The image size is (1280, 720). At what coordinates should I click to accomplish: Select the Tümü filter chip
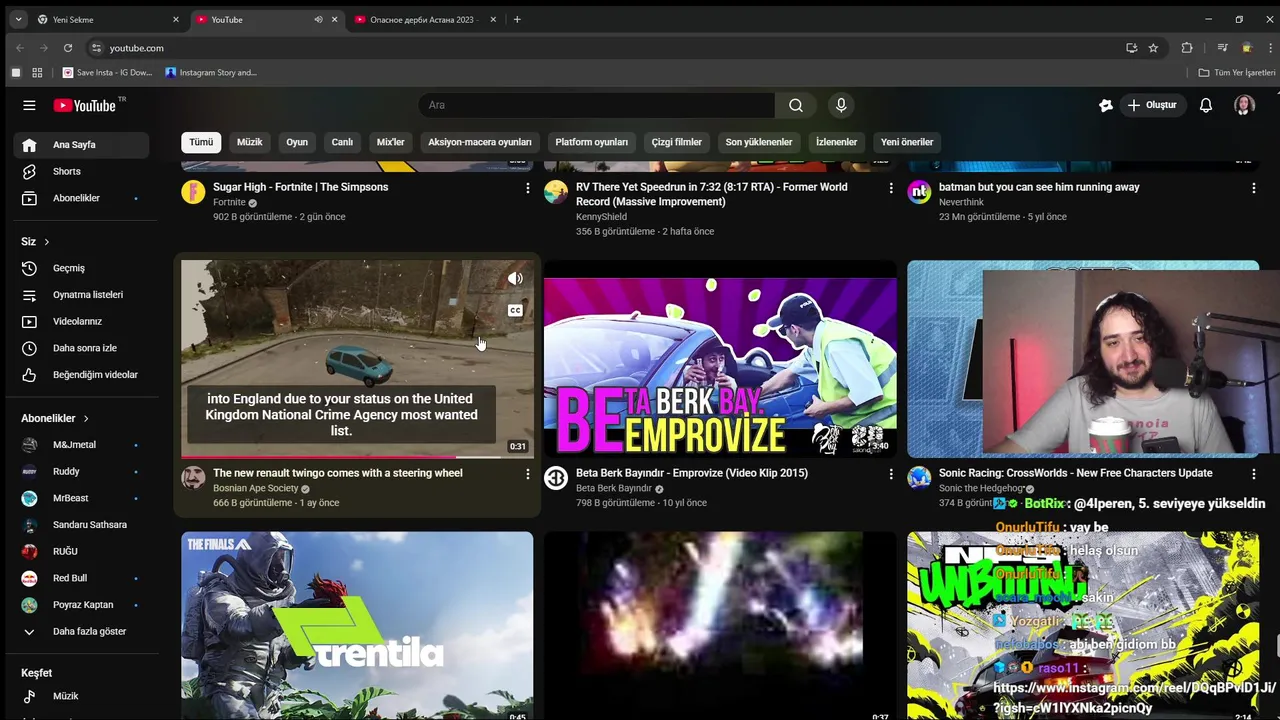pos(201,142)
